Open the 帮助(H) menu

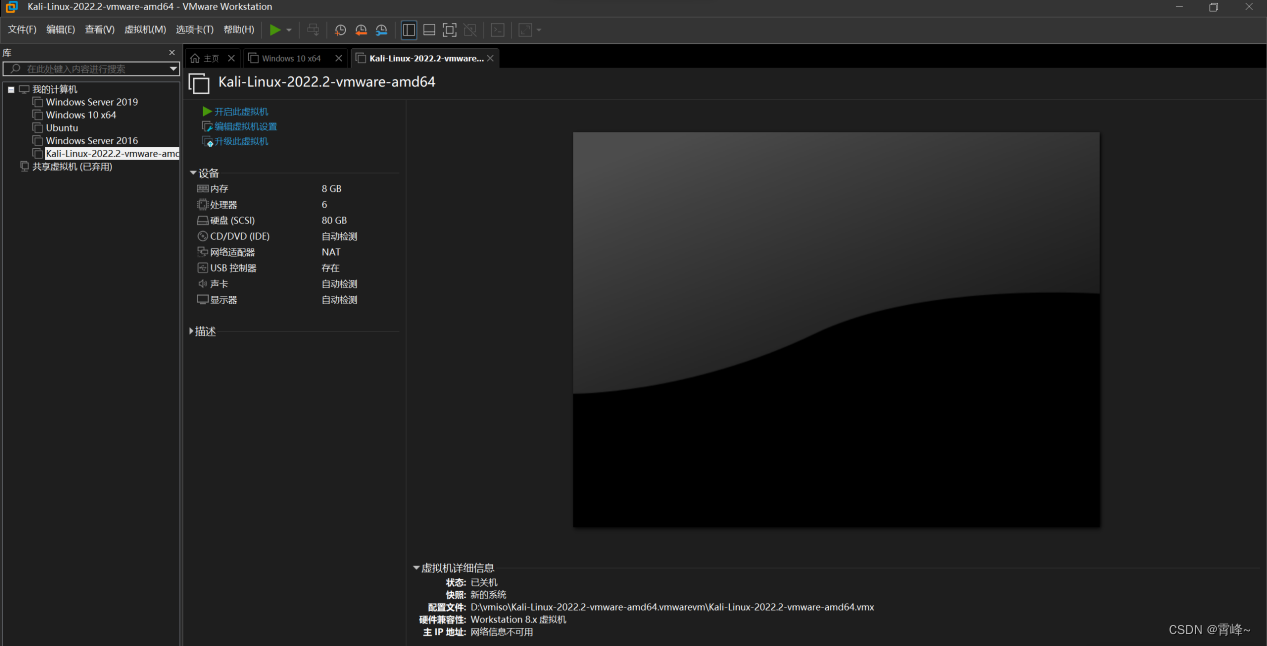pos(238,30)
